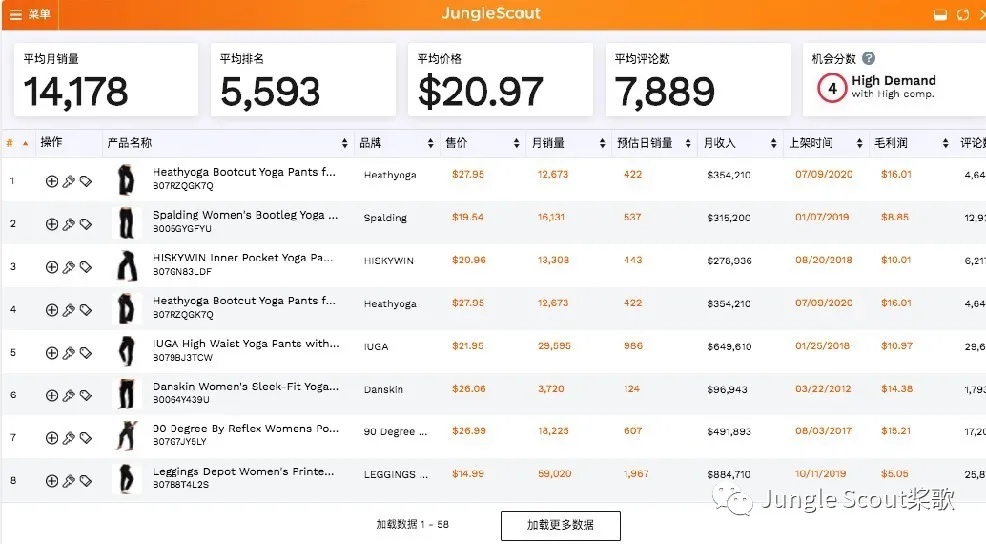Click the tag icon in the Danskin row
Image resolution: width=986 pixels, height=544 pixels.
pos(86,395)
